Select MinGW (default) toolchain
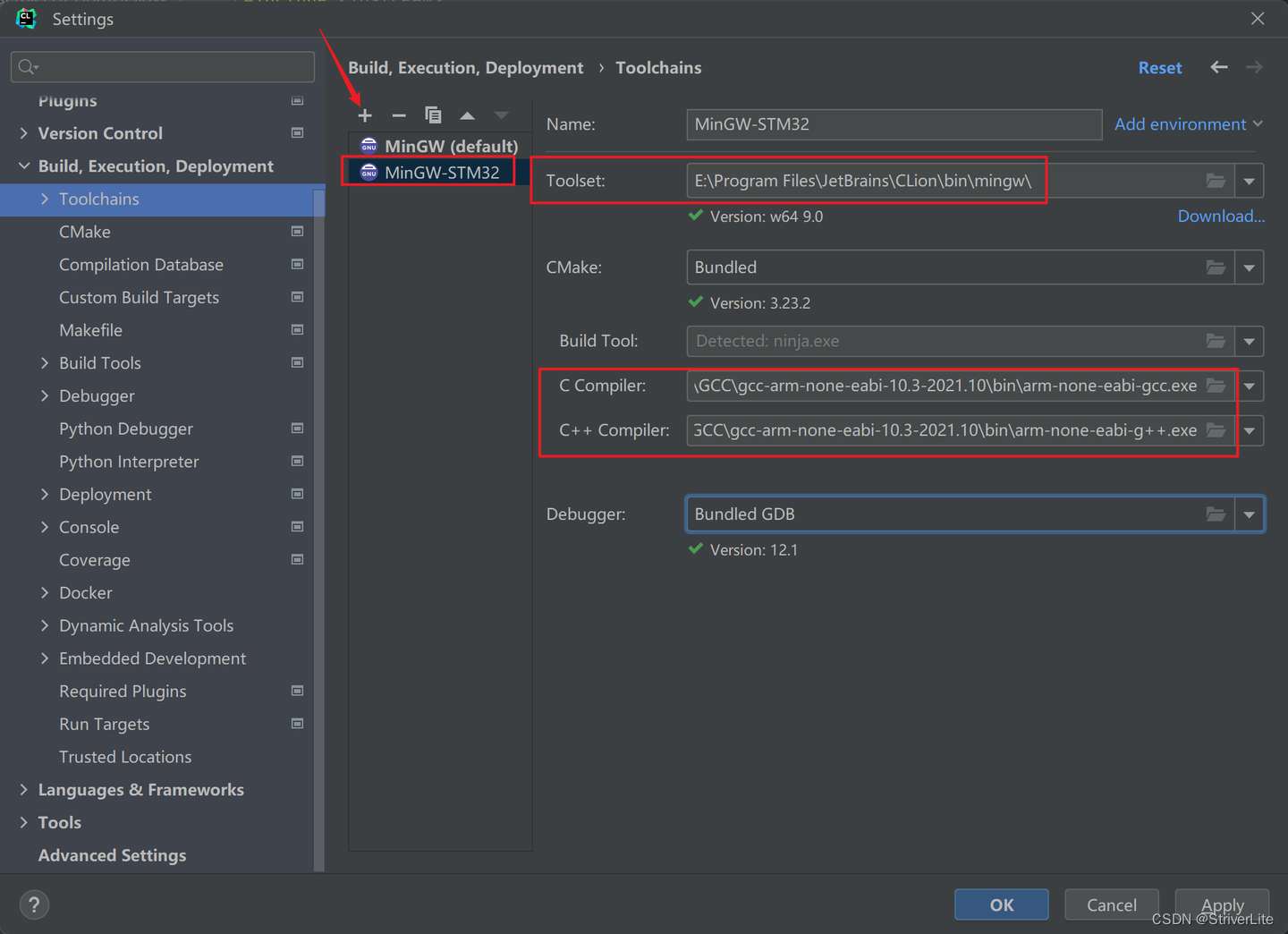This screenshot has width=1288, height=934. click(439, 146)
